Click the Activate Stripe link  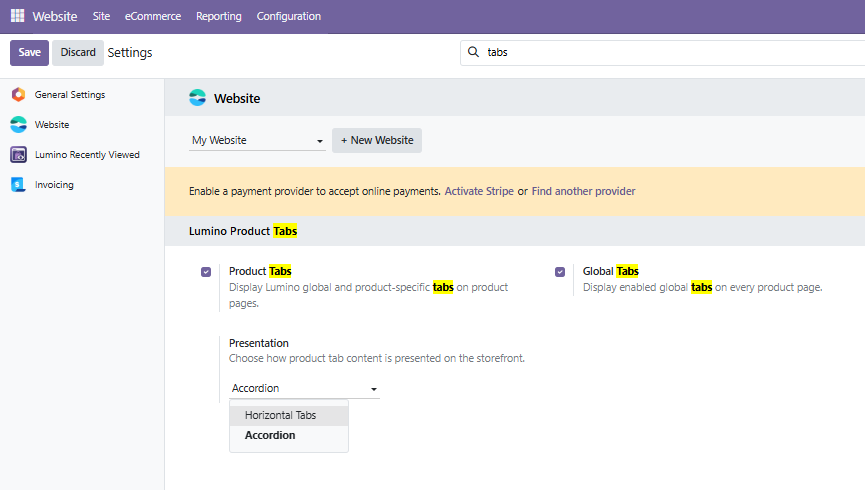click(x=479, y=191)
